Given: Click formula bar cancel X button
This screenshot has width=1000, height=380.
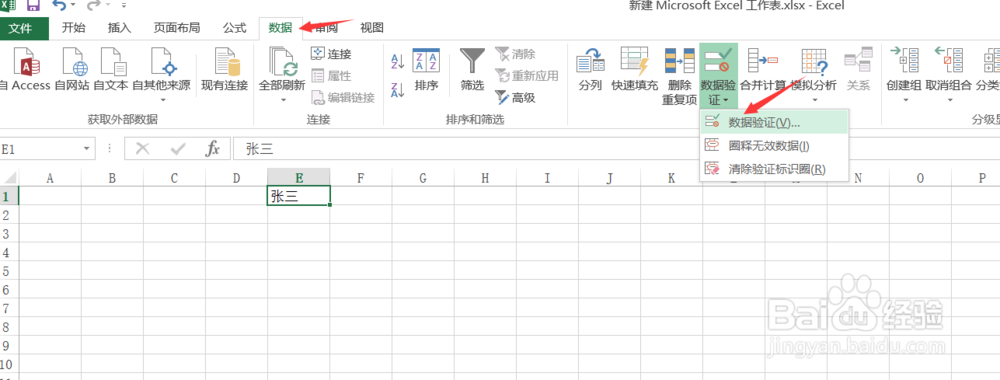Looking at the screenshot, I should pos(143,149).
